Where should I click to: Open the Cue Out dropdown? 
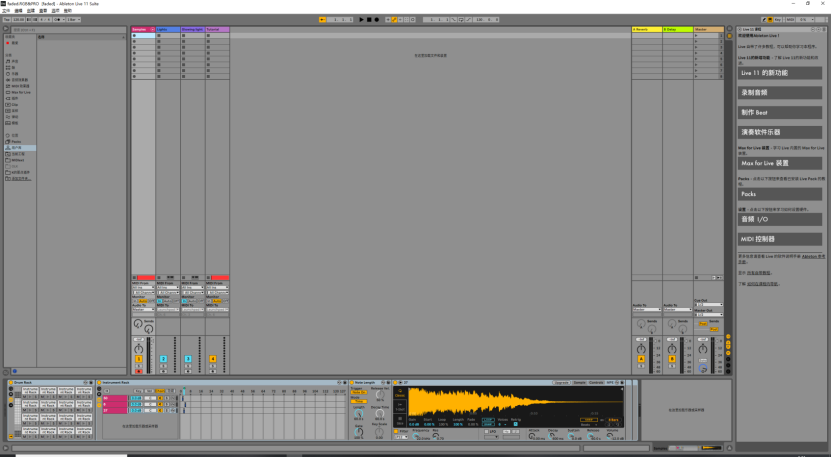point(709,304)
